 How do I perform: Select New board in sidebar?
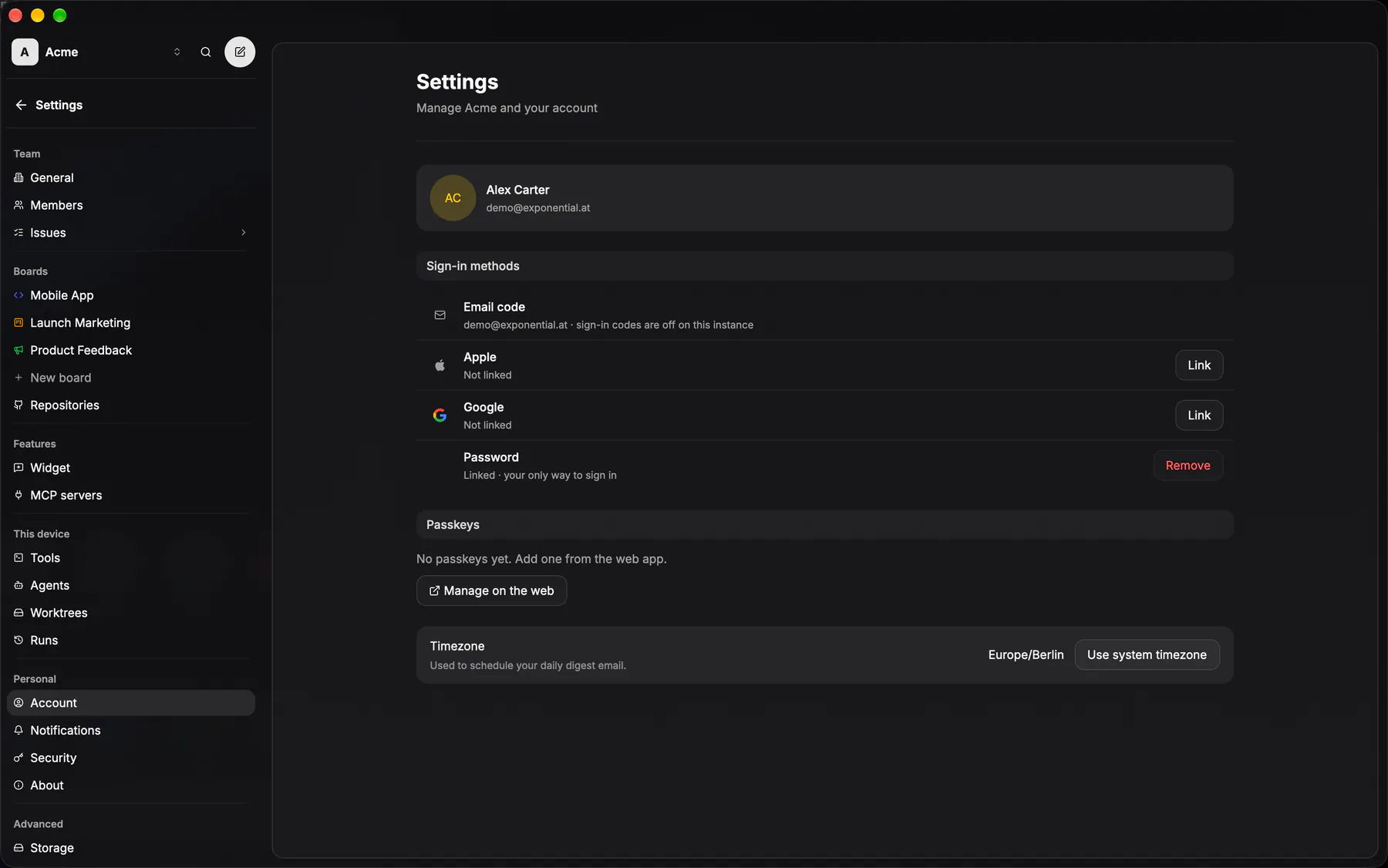[131, 378]
